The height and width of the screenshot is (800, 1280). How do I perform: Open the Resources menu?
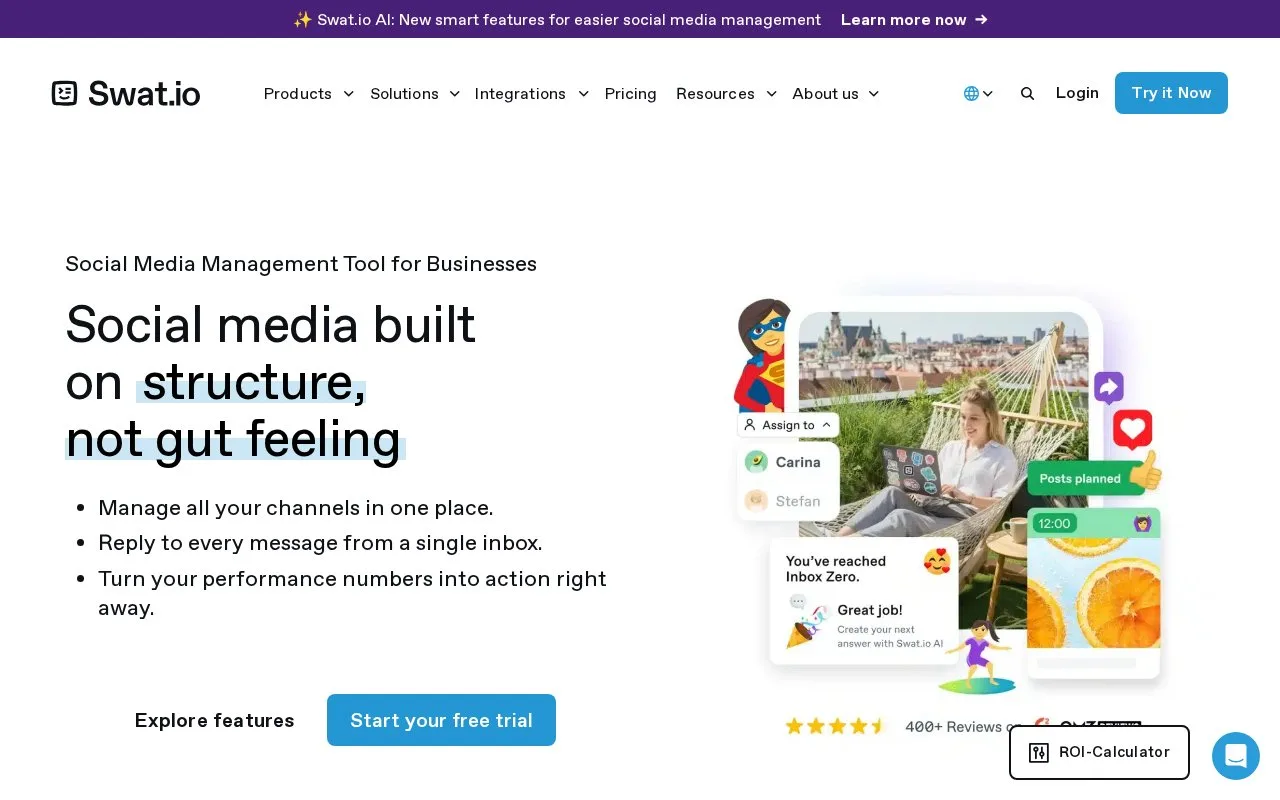pos(715,94)
